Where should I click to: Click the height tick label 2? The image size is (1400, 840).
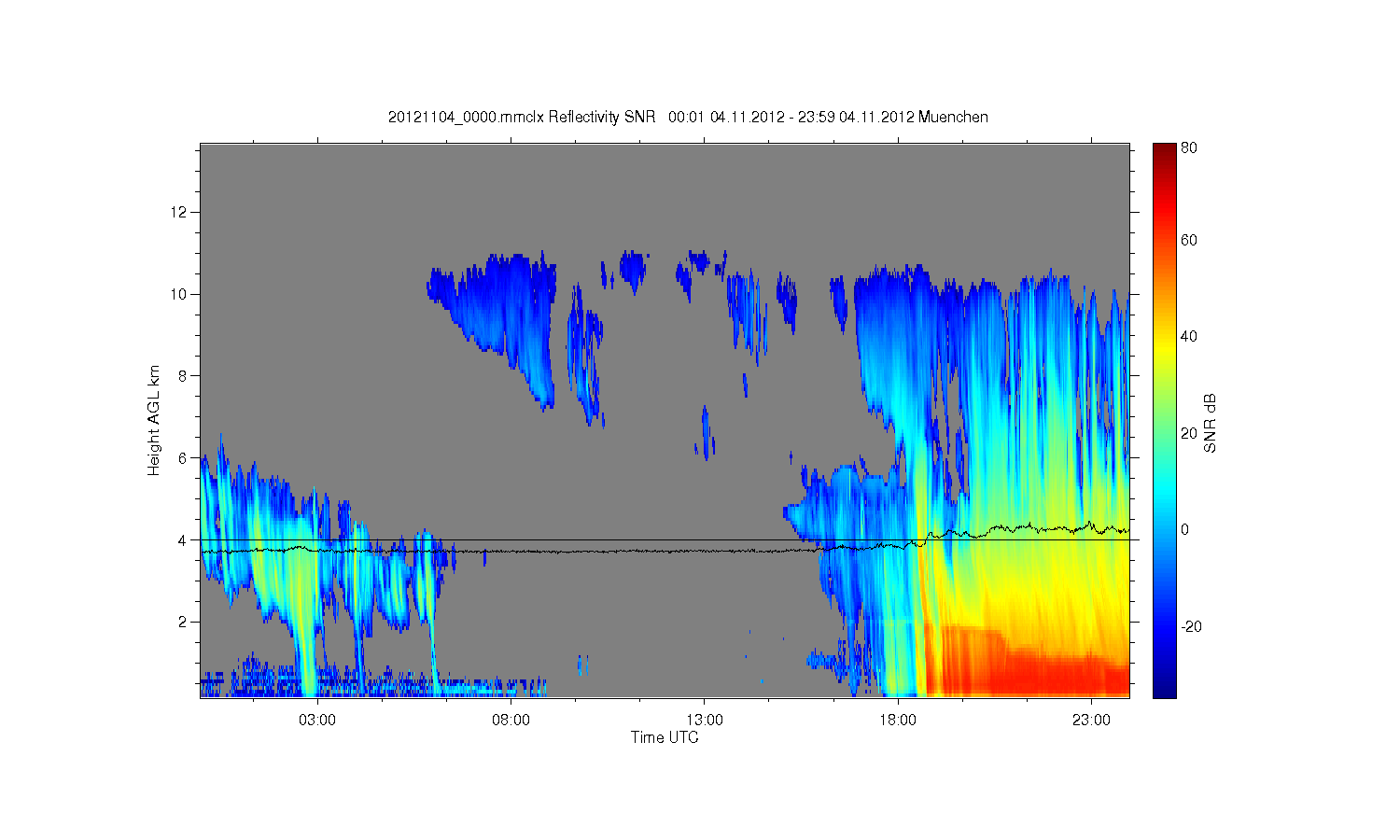[183, 623]
